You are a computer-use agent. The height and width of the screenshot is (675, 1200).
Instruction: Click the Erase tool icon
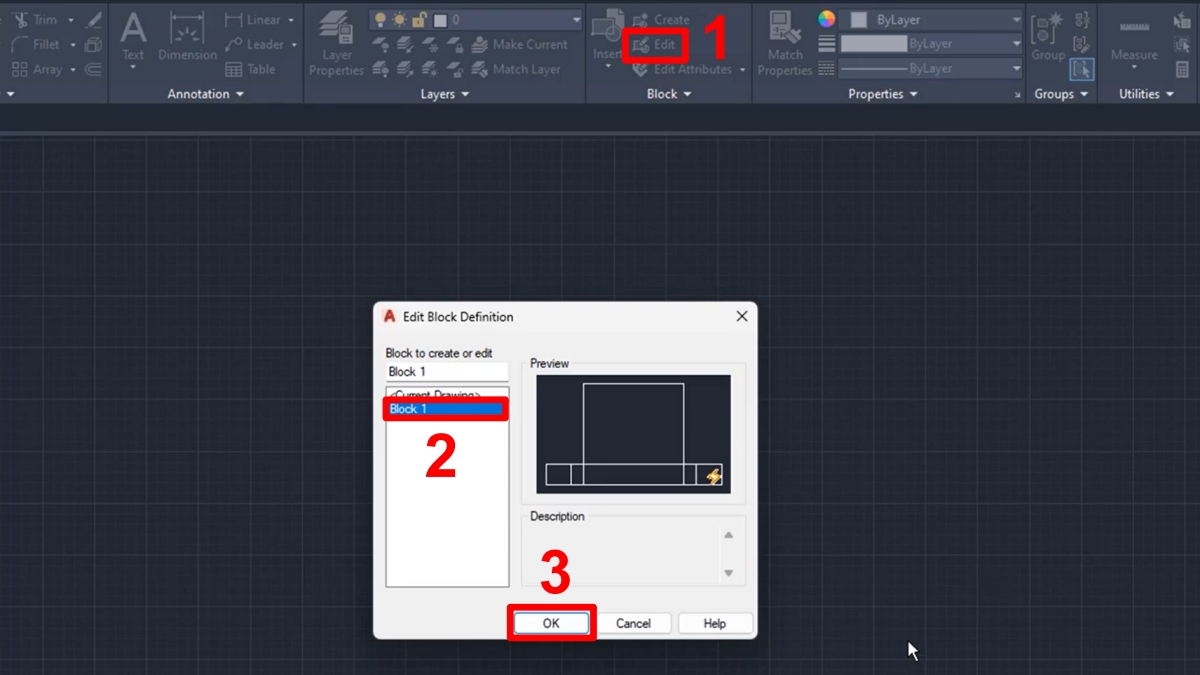tap(94, 19)
